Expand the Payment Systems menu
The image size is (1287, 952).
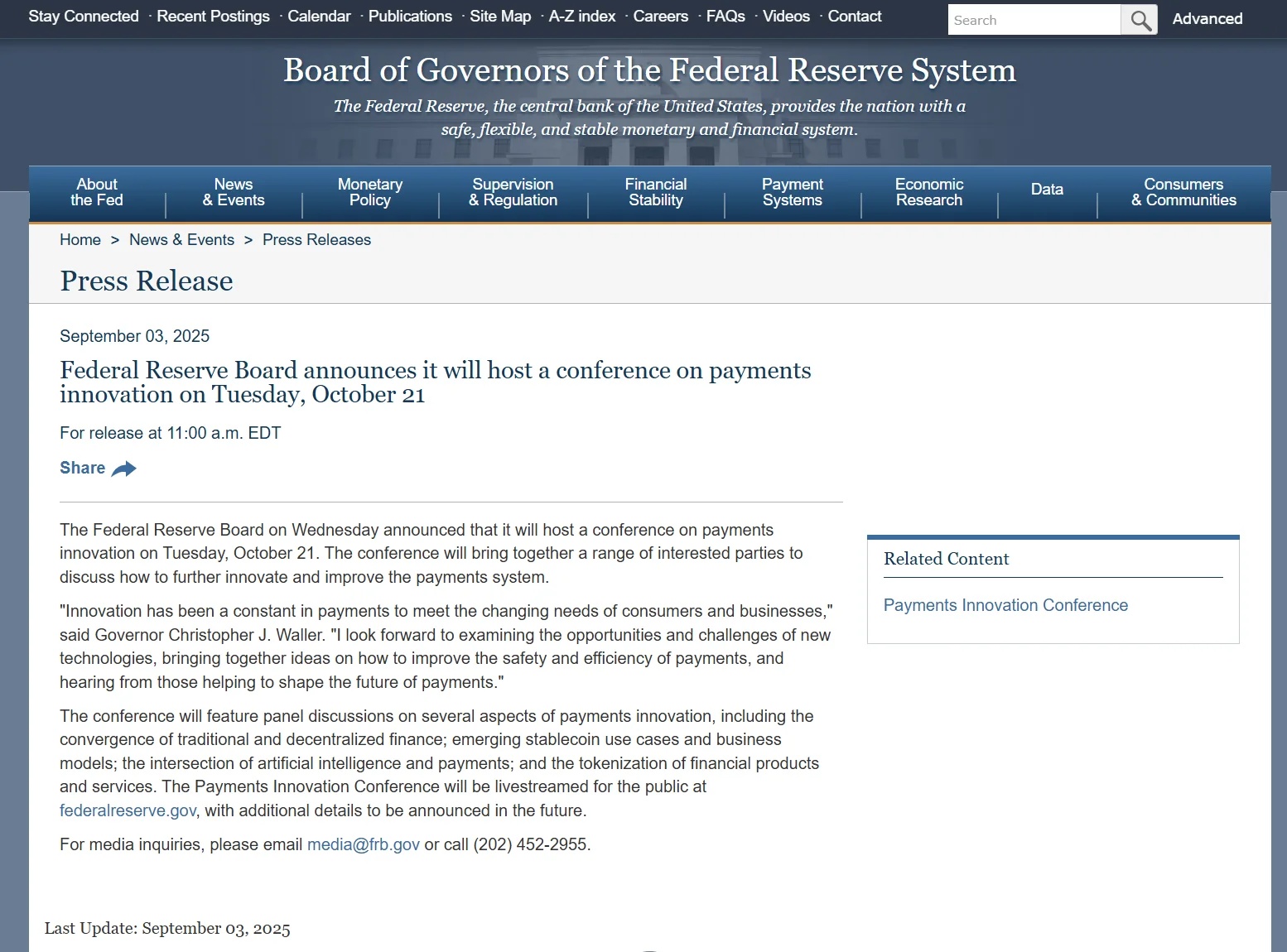click(x=792, y=192)
